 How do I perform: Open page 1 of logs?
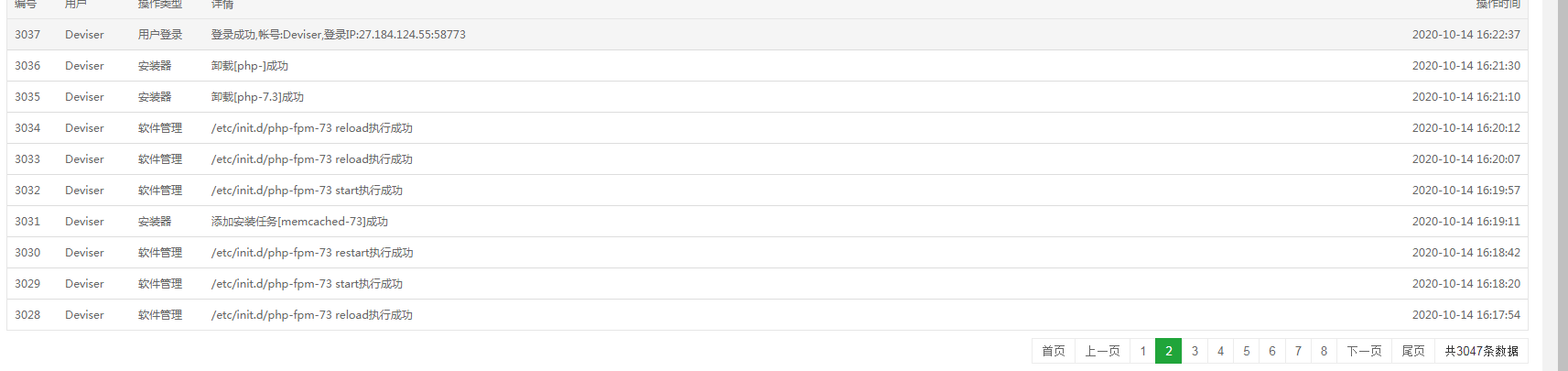point(1142,351)
